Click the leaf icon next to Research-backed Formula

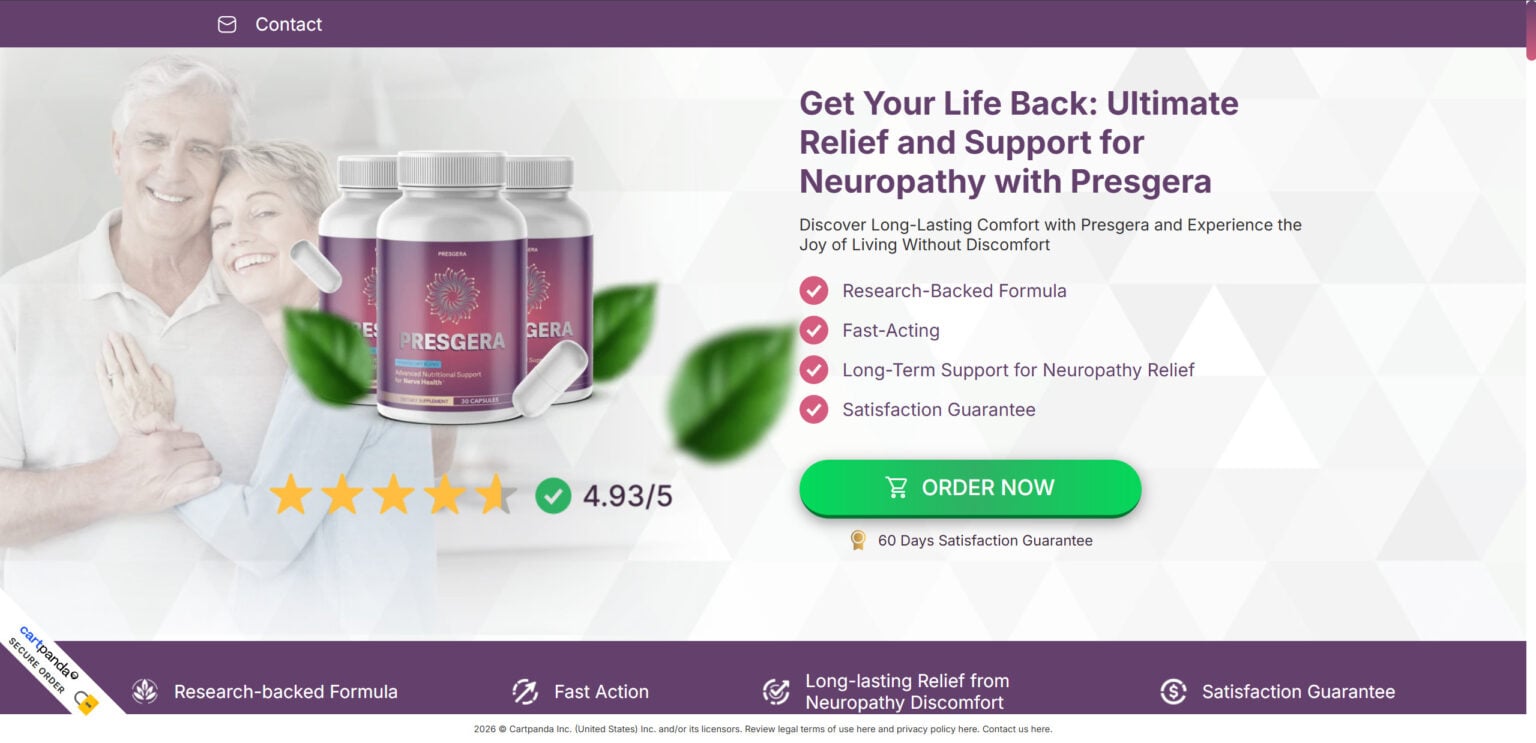[145, 691]
